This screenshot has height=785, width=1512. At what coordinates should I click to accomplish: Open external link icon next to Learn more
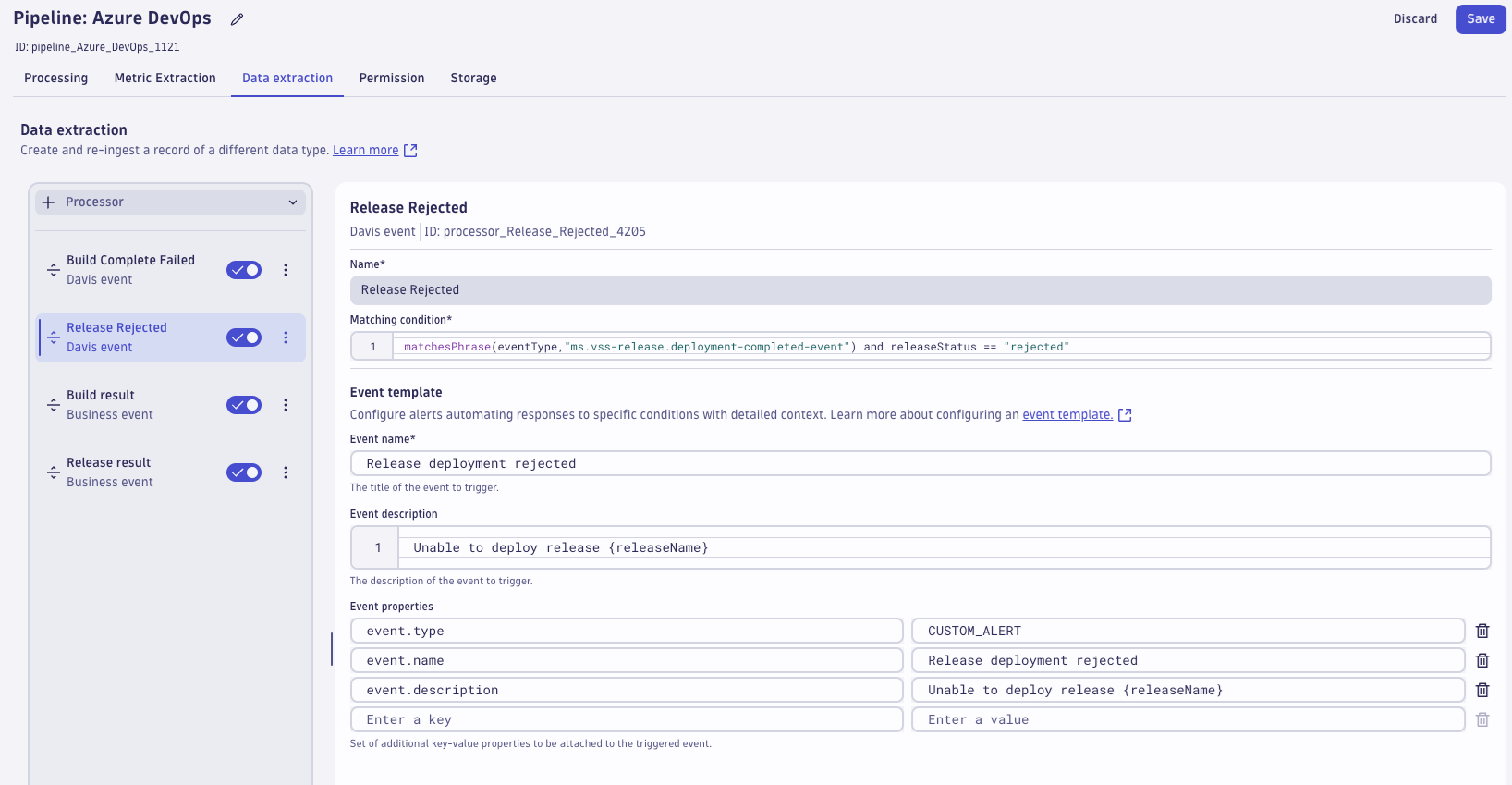click(410, 151)
